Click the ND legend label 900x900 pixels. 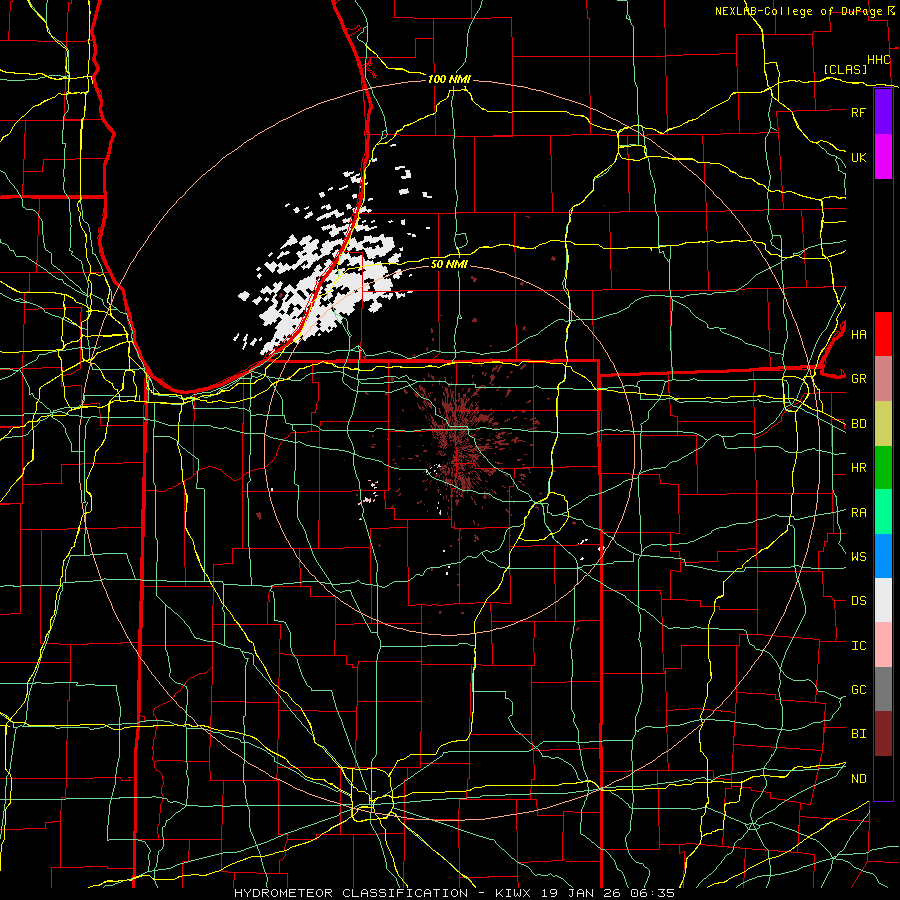[859, 779]
